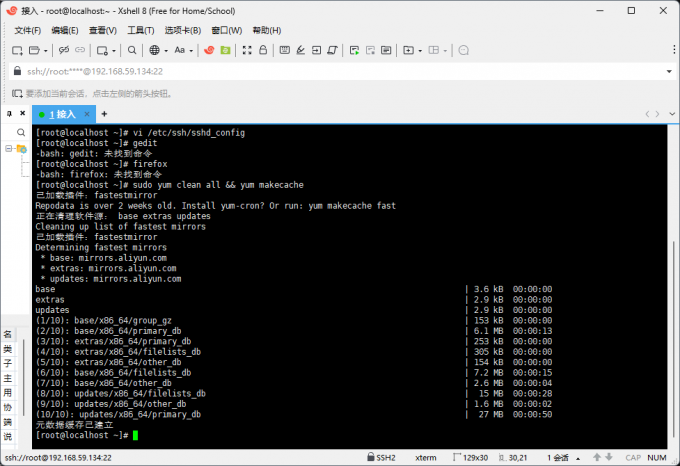Open the 窗口(W) menu

pyautogui.click(x=226, y=30)
